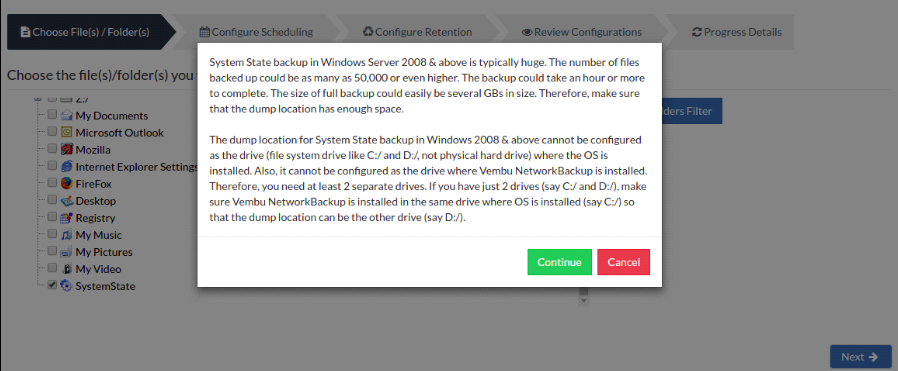This screenshot has width=898, height=371.
Task: Click the My Documents folder icon
Action: click(x=67, y=116)
